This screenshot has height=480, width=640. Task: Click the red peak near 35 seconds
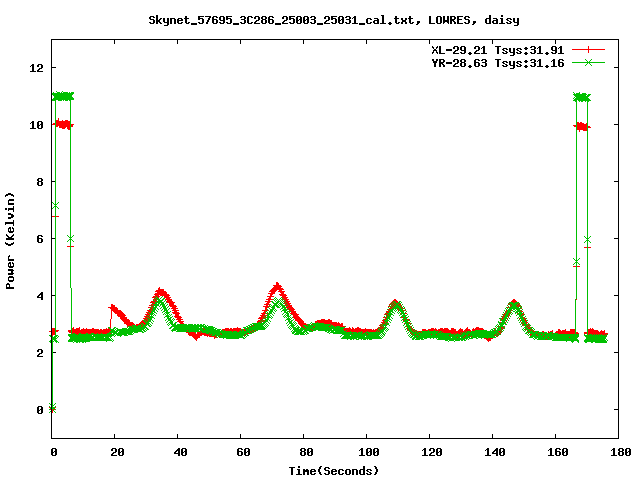tap(161, 292)
